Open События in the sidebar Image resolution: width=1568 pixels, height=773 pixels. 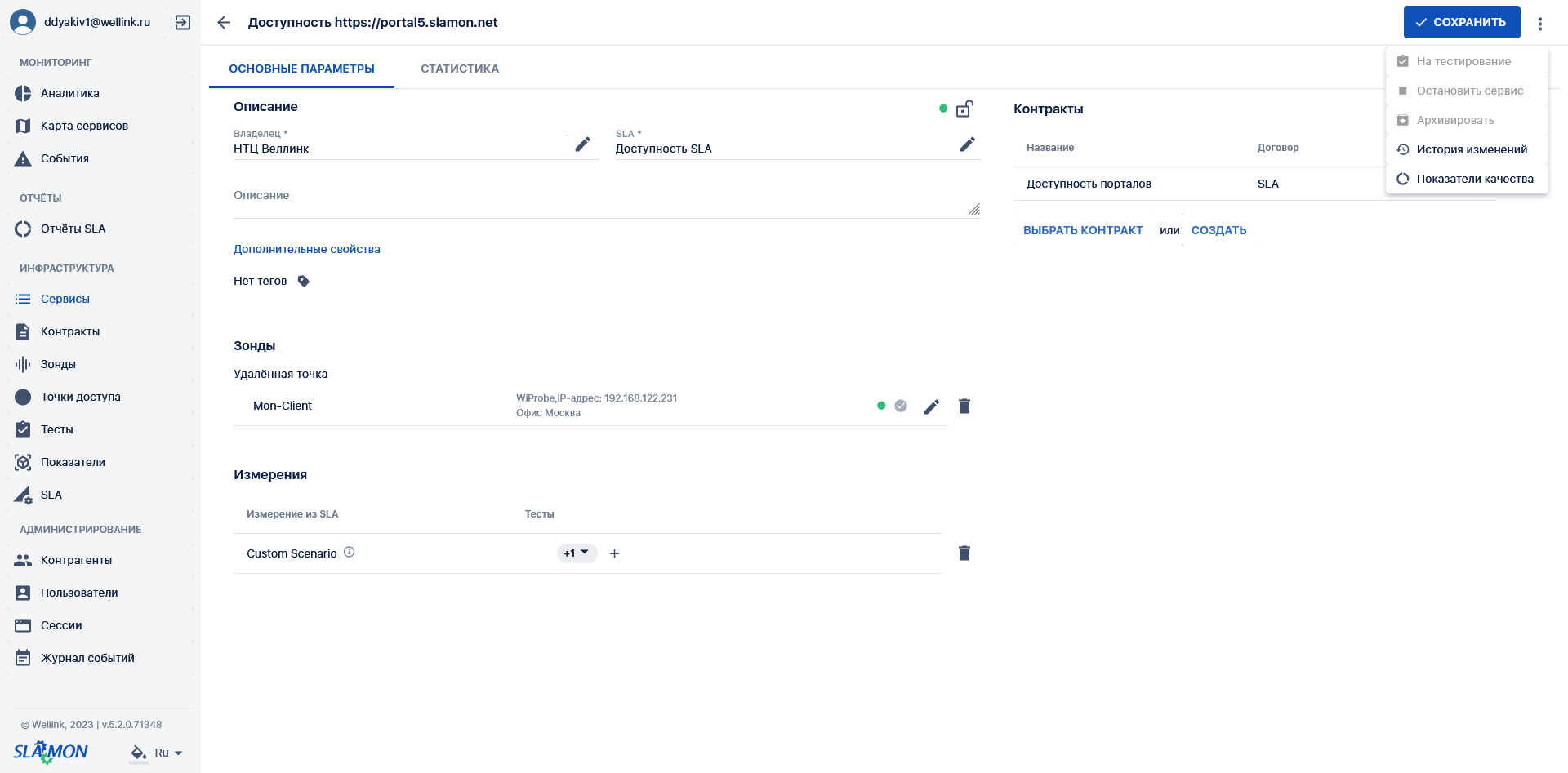click(101, 158)
